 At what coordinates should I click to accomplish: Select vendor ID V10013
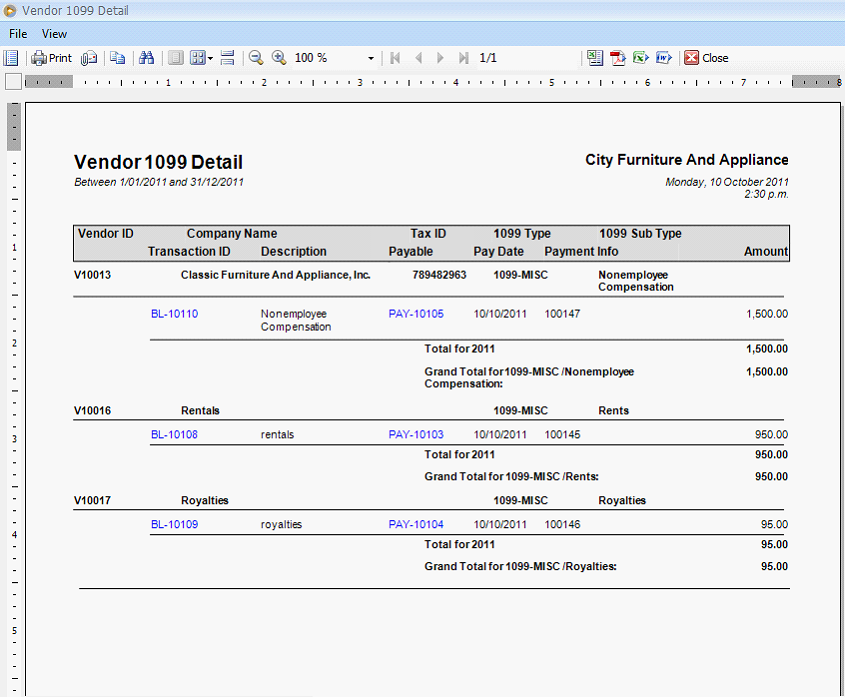coord(92,275)
